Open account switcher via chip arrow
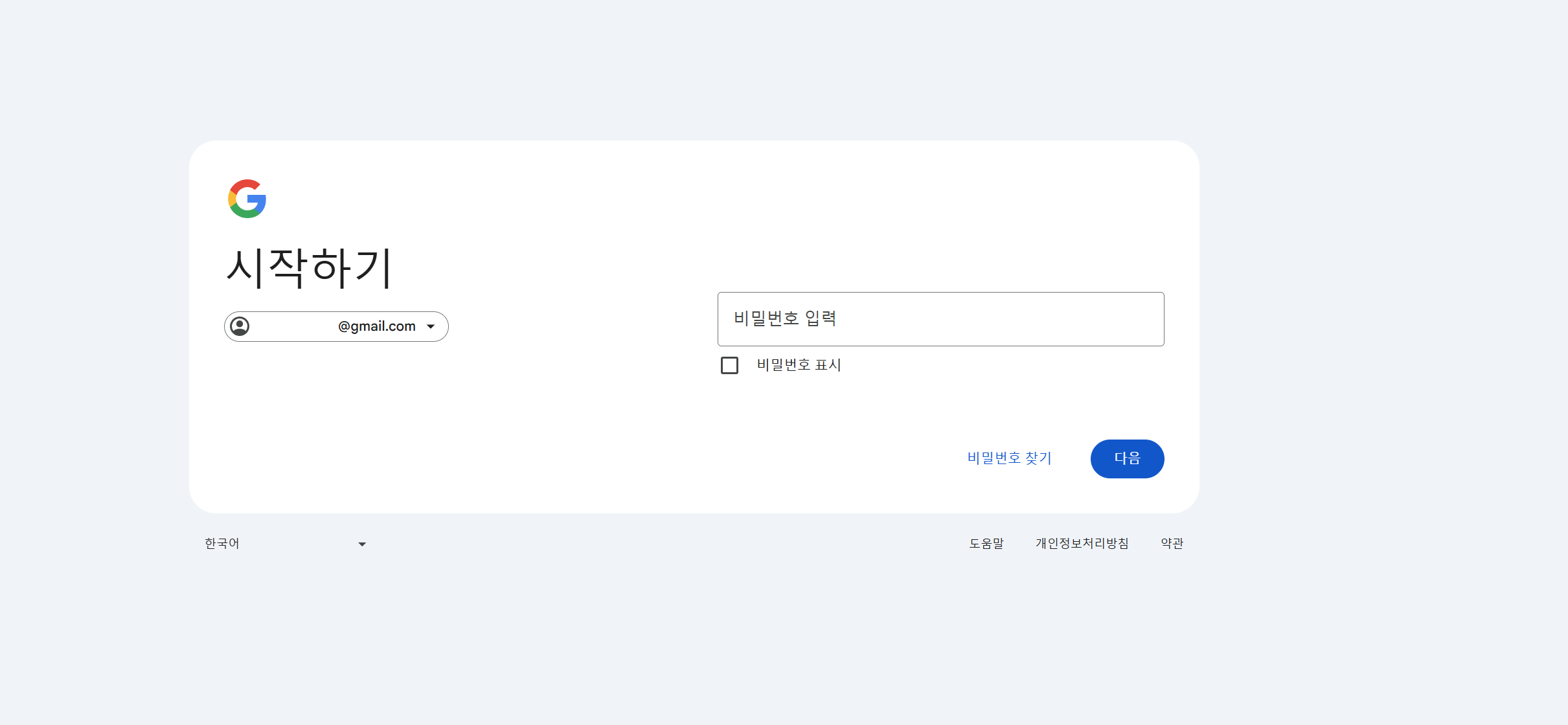Screen dimensions: 1568x725 pyautogui.click(x=431, y=326)
